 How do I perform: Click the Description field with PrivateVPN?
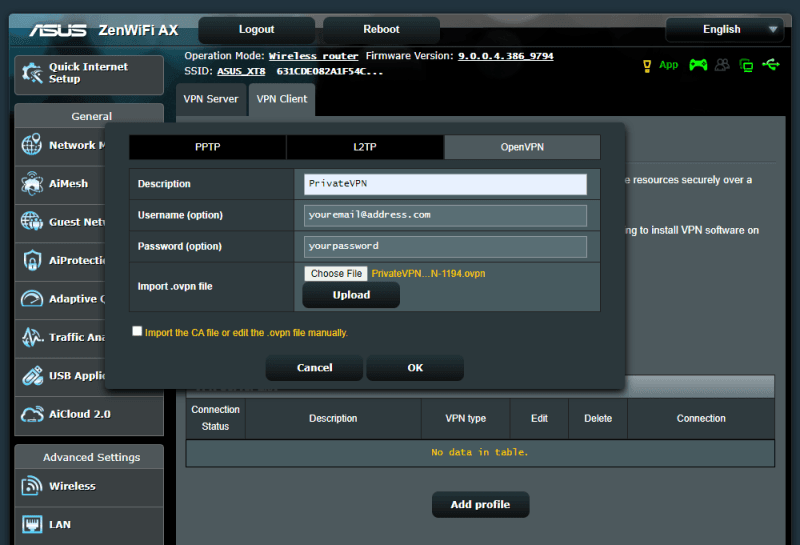445,184
